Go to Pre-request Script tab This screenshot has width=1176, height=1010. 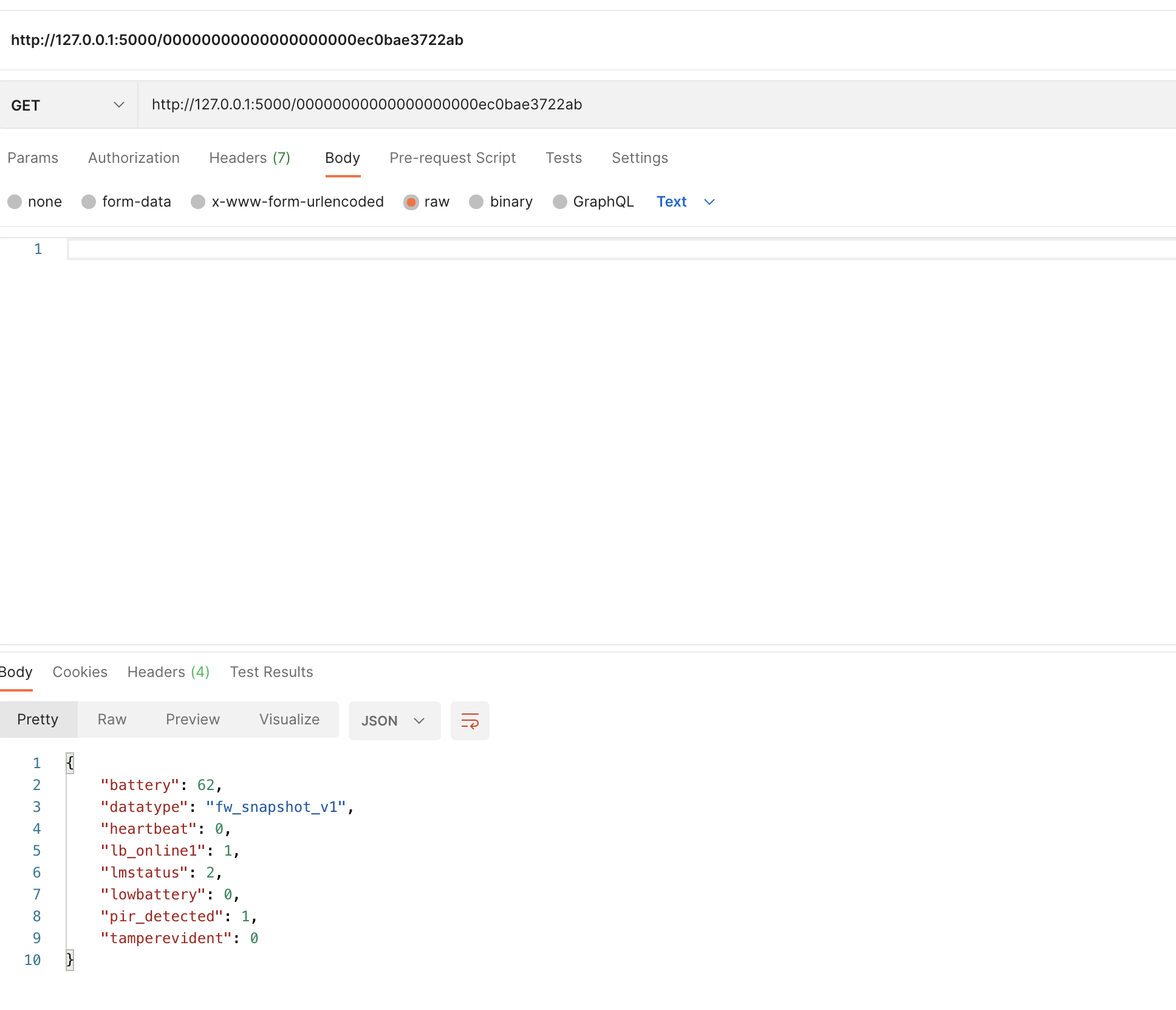(x=453, y=158)
